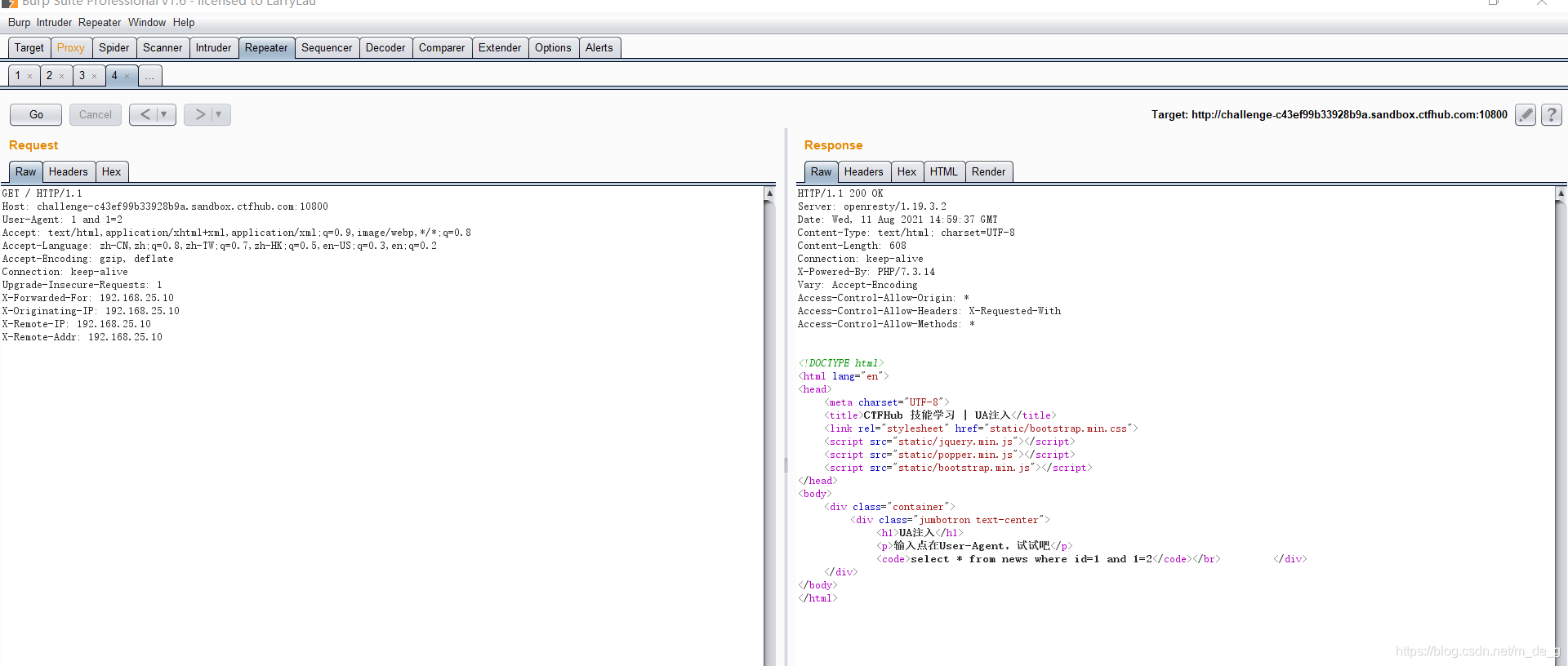The height and width of the screenshot is (666, 1568).
Task: Edit target with the pencil icon
Action: (x=1526, y=115)
